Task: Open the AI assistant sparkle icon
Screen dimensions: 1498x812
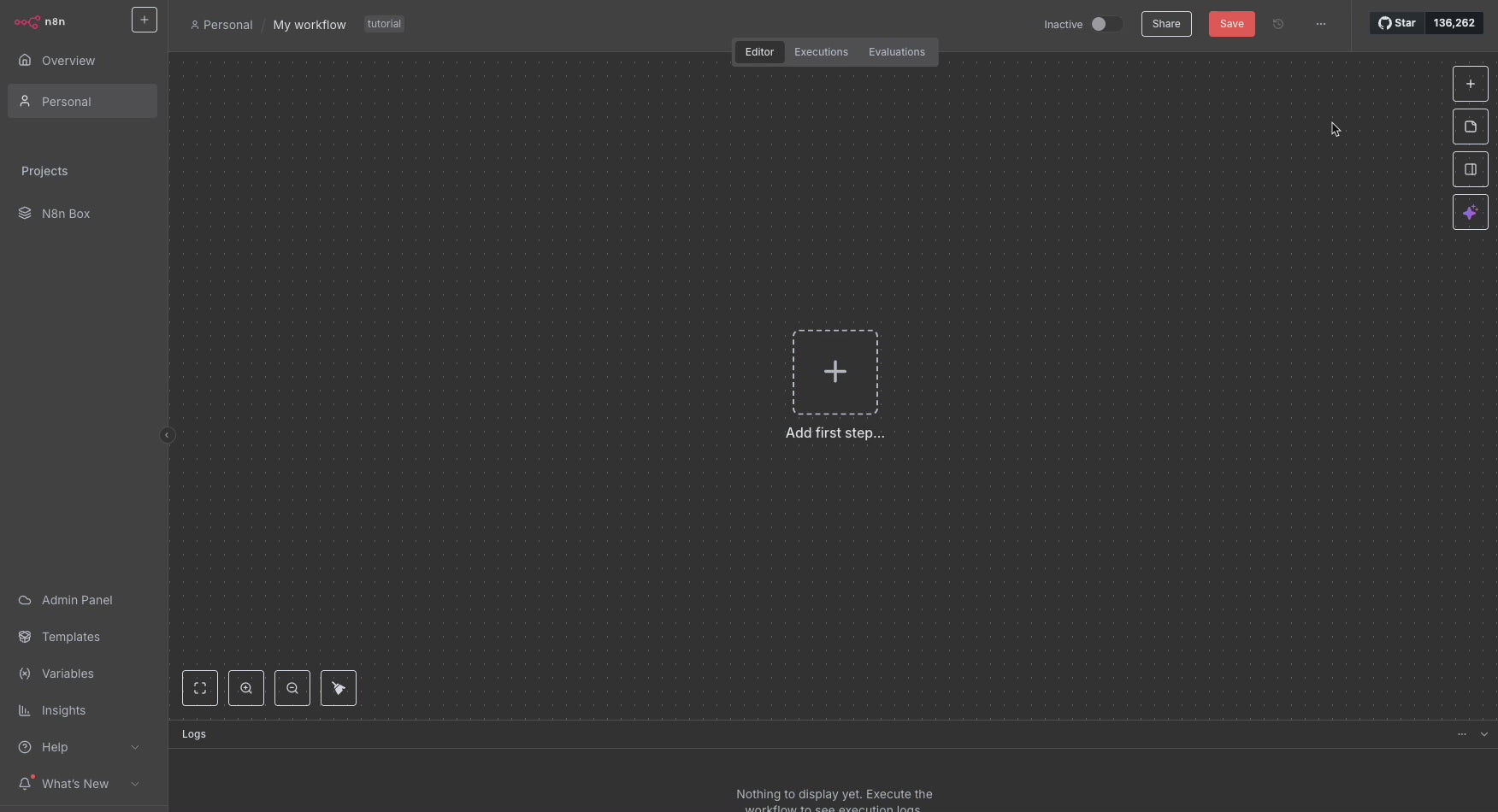Action: click(x=1470, y=212)
